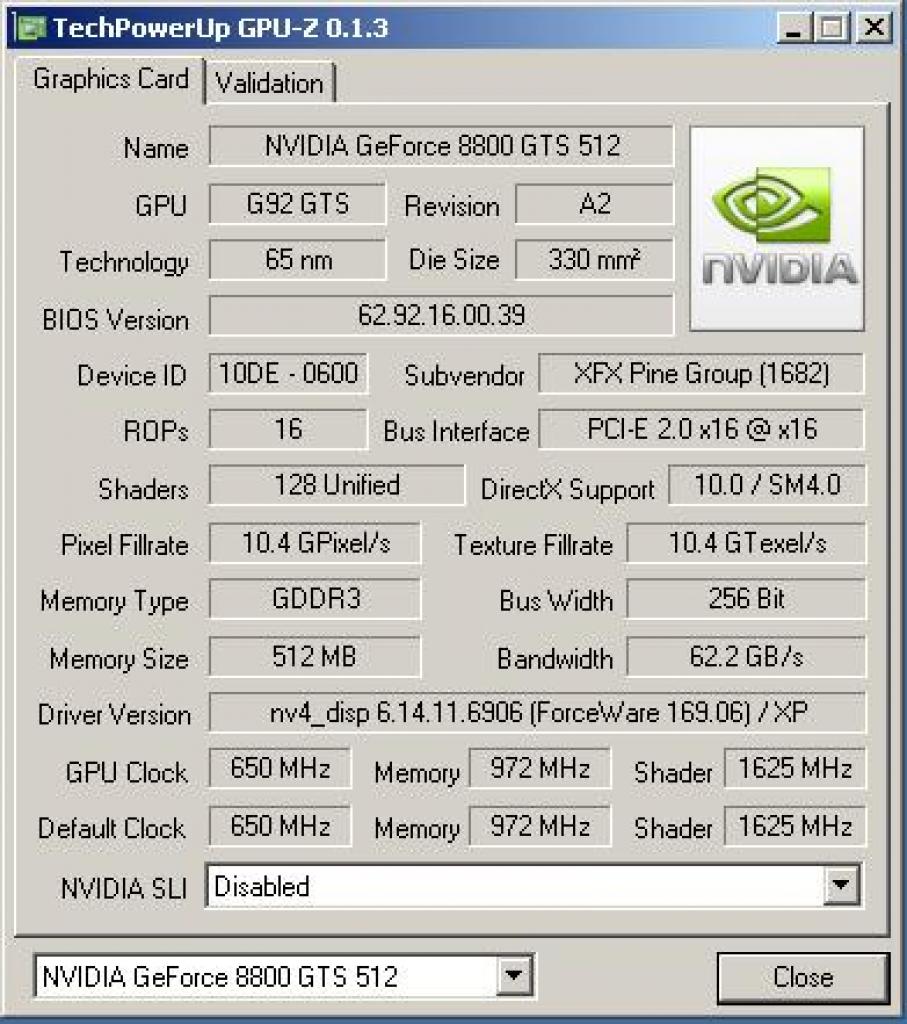Screen dimensions: 907x1024
Task: Click the Pixel Fillrate field 10.4 GPixel/s
Action: click(x=315, y=543)
